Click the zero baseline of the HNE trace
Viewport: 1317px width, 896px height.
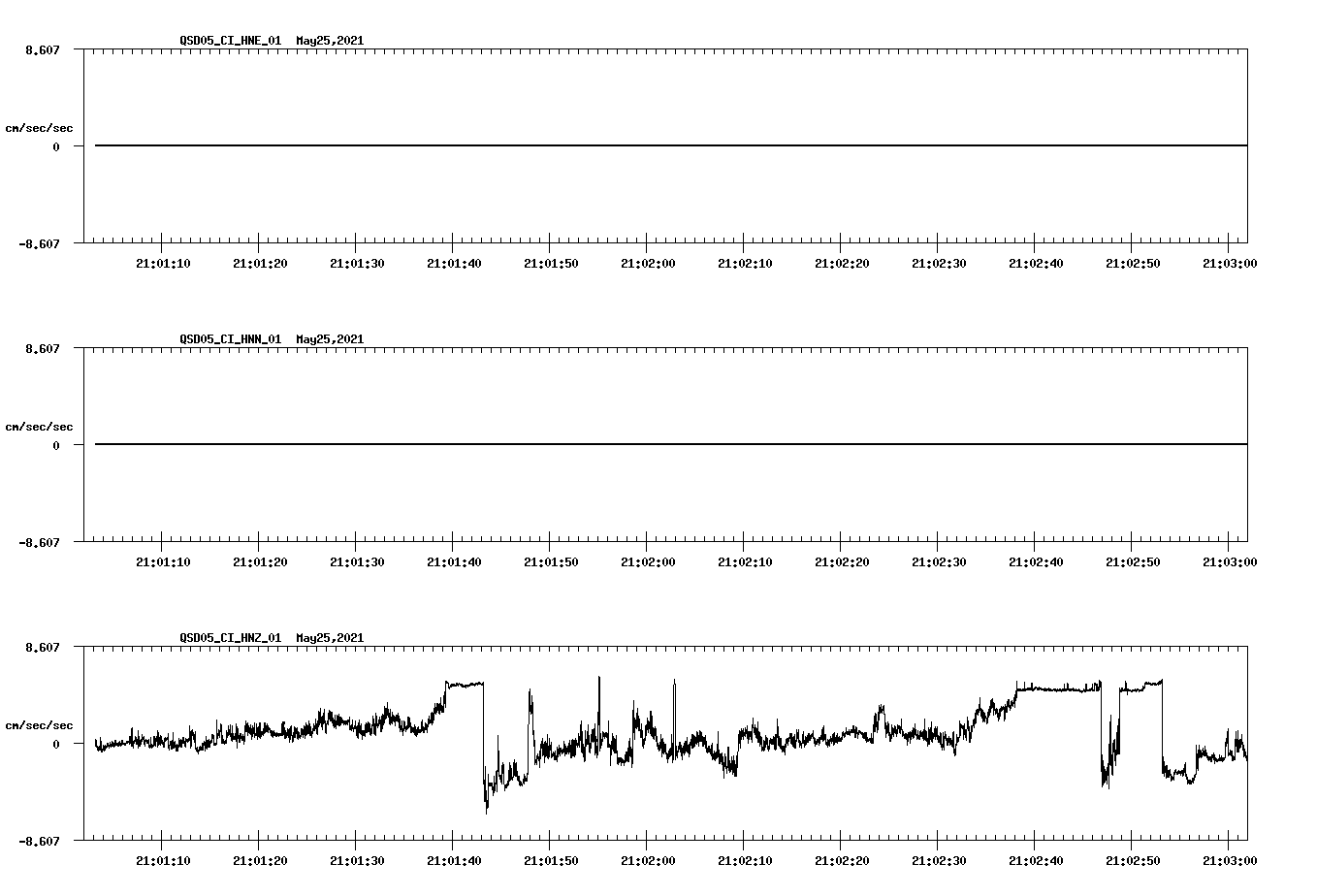click(x=582, y=145)
